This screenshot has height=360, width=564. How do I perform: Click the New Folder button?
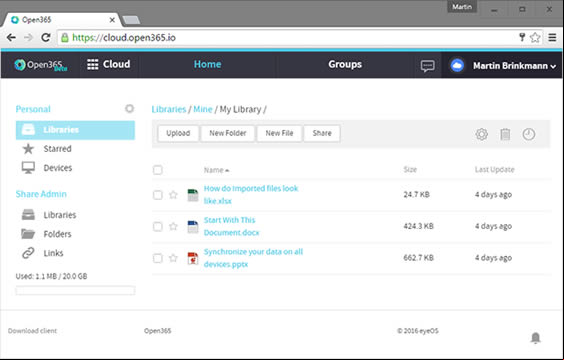point(228,133)
